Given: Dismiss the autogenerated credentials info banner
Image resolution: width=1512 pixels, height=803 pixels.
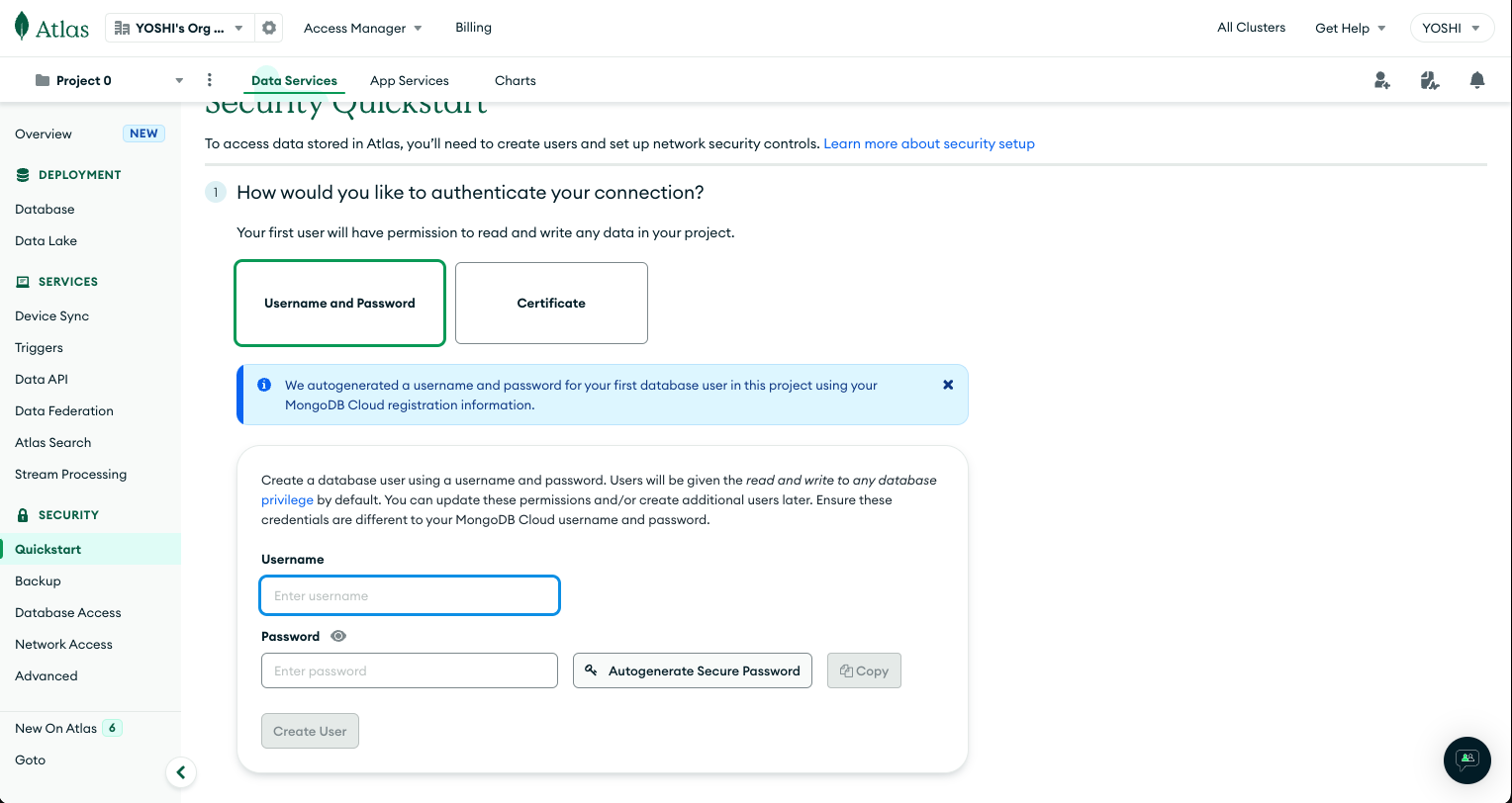Looking at the screenshot, I should [948, 385].
